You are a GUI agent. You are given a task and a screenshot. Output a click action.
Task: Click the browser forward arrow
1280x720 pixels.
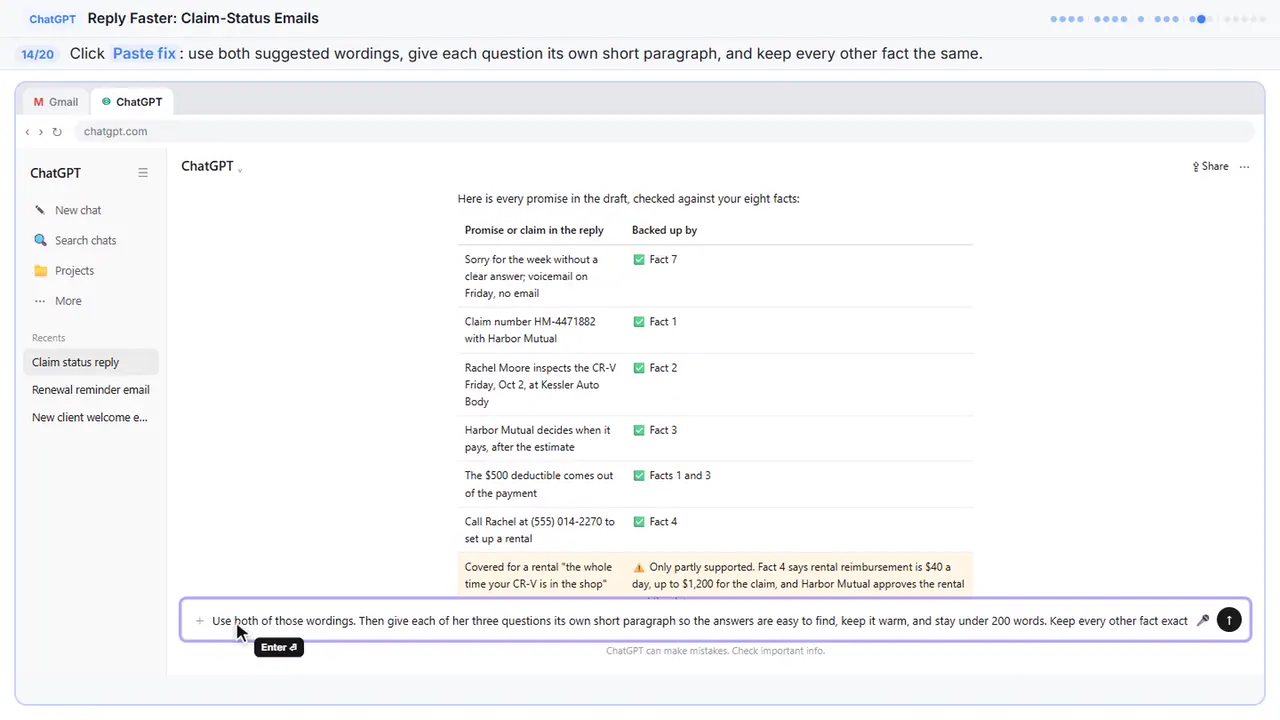[41, 132]
